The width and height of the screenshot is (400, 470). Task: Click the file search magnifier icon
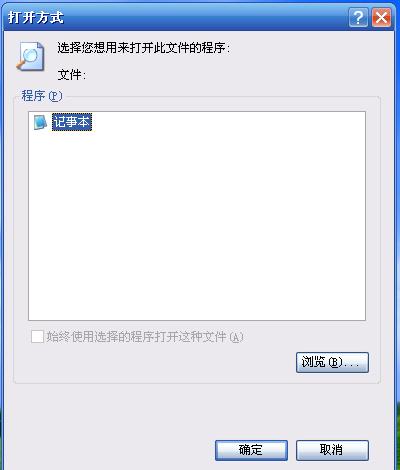[30, 56]
